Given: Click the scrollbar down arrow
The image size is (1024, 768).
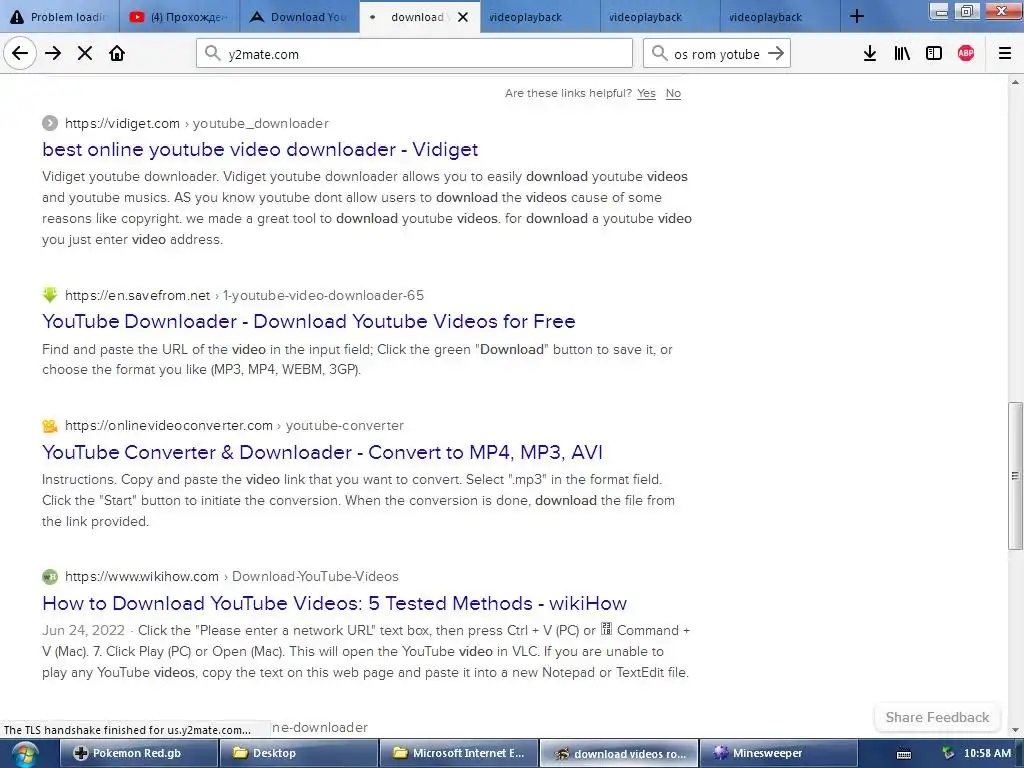Looking at the screenshot, I should click(1015, 730).
